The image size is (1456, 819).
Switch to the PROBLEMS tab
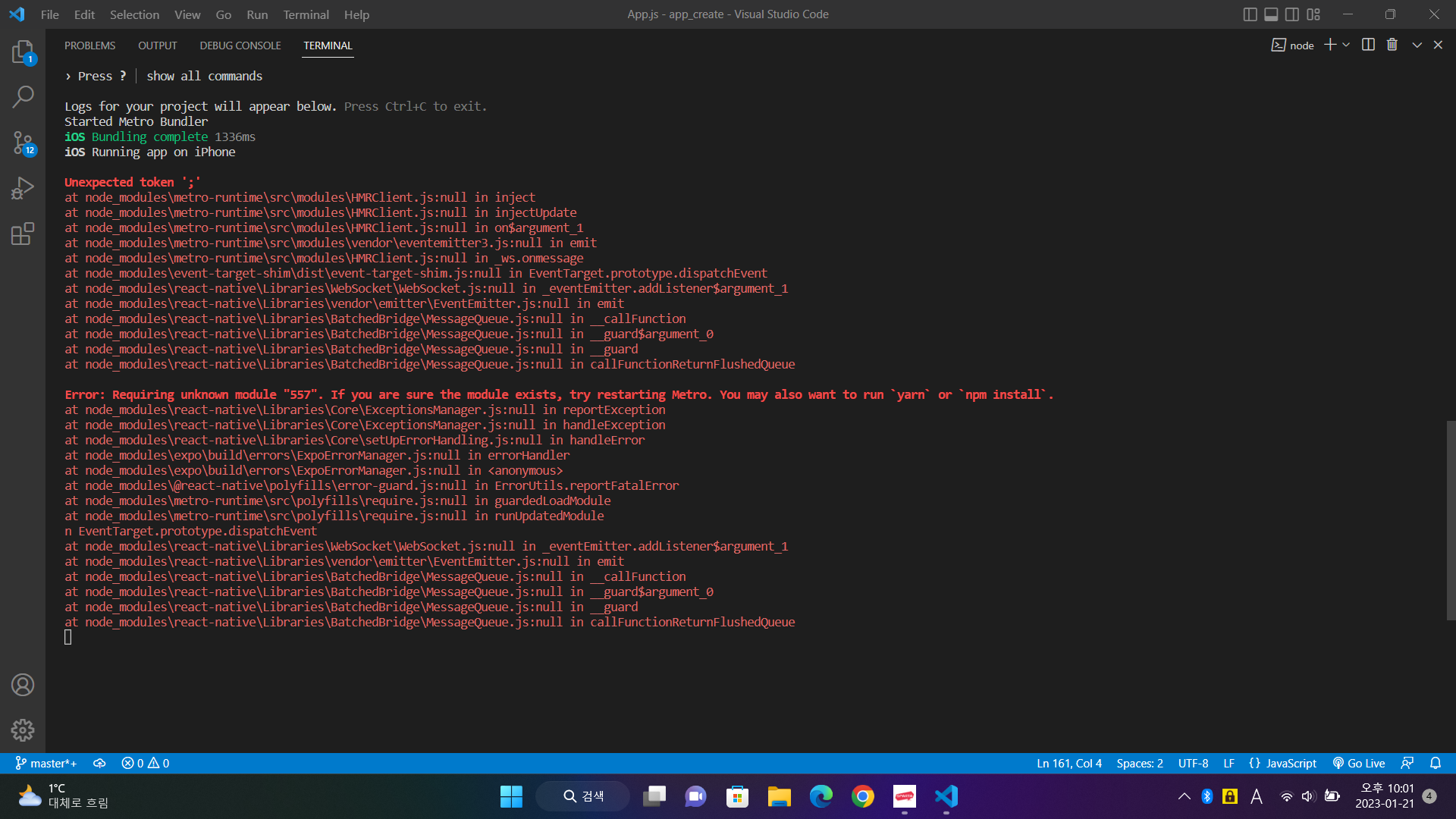pyautogui.click(x=90, y=45)
